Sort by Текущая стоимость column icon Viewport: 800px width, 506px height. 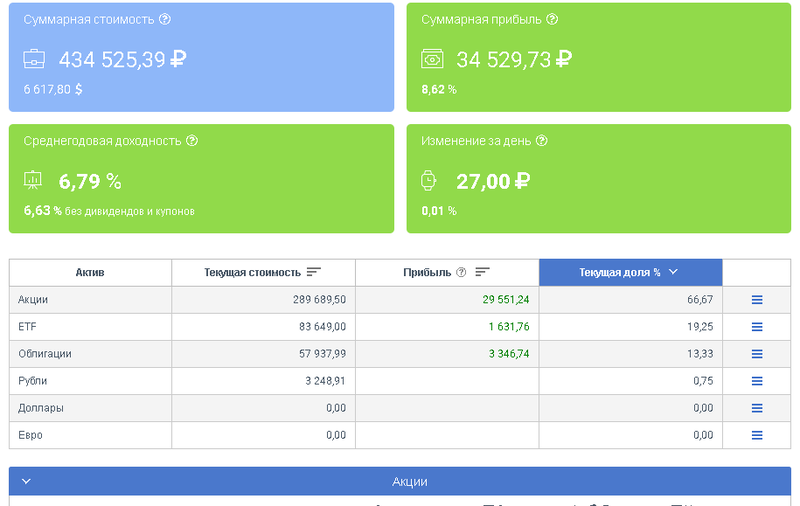314,272
